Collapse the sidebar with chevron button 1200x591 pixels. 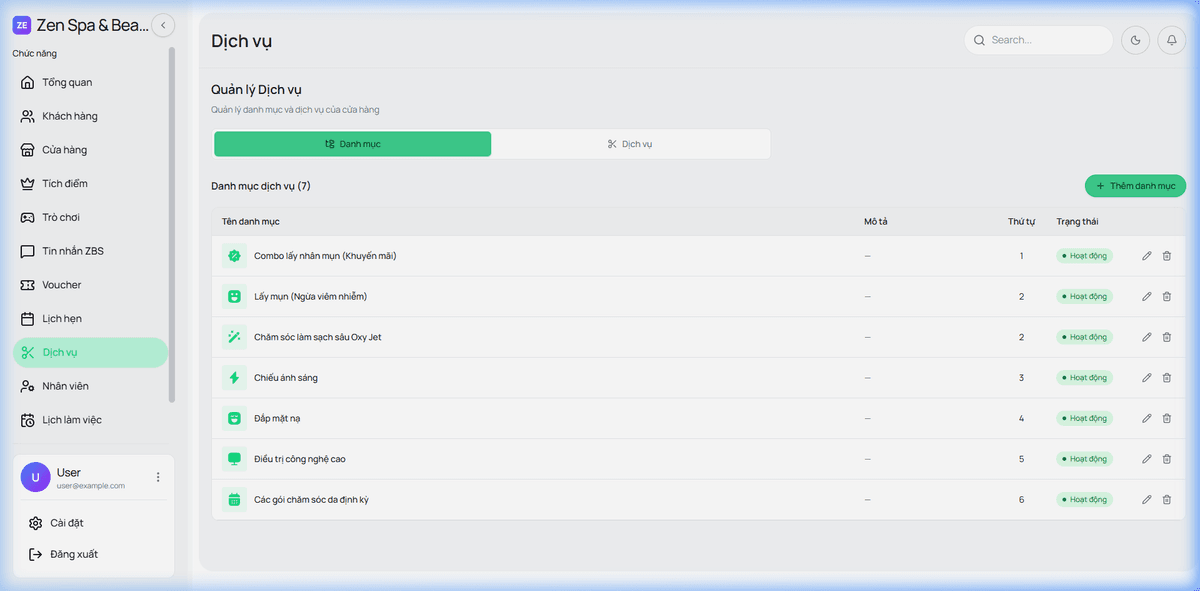coord(163,25)
